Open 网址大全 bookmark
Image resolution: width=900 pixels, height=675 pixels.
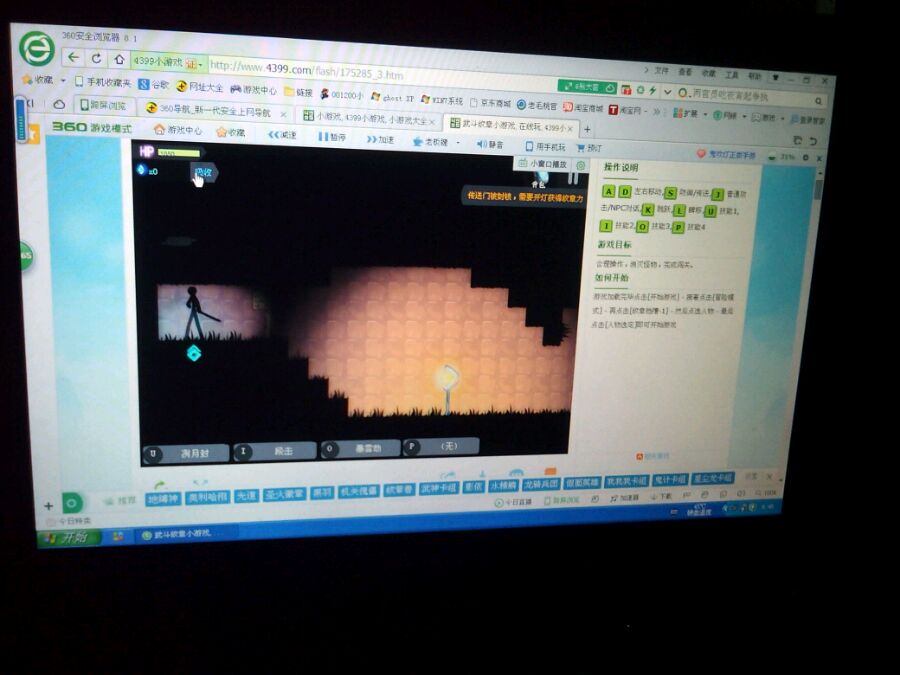(200, 87)
